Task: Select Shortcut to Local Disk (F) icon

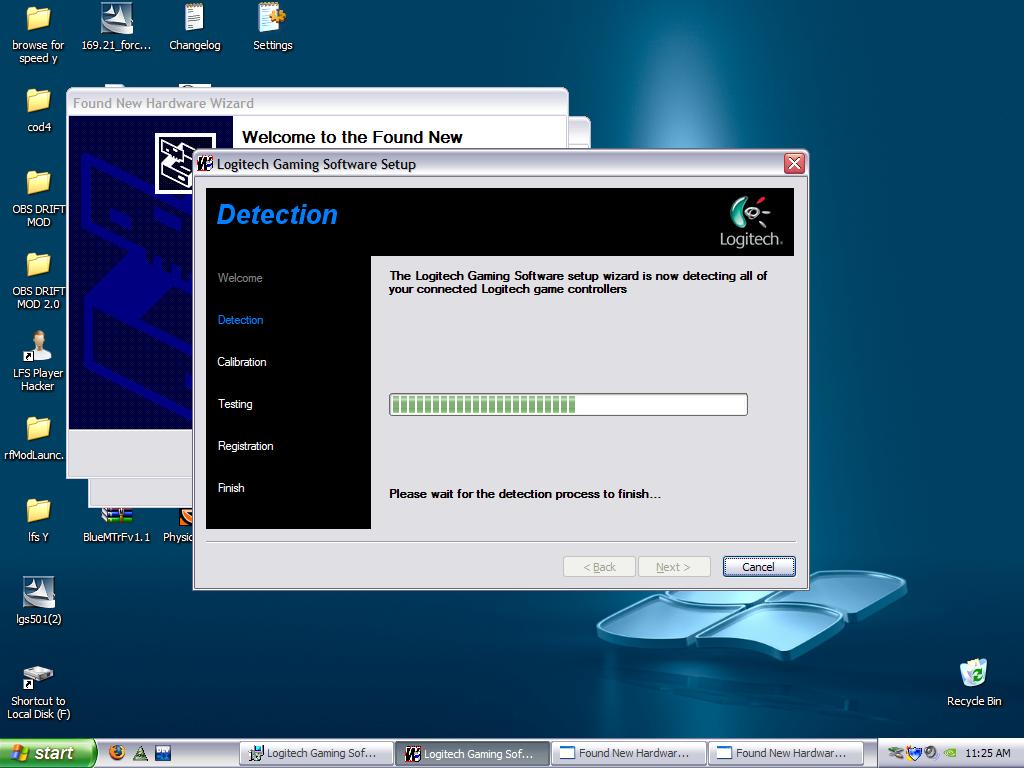Action: [x=39, y=692]
